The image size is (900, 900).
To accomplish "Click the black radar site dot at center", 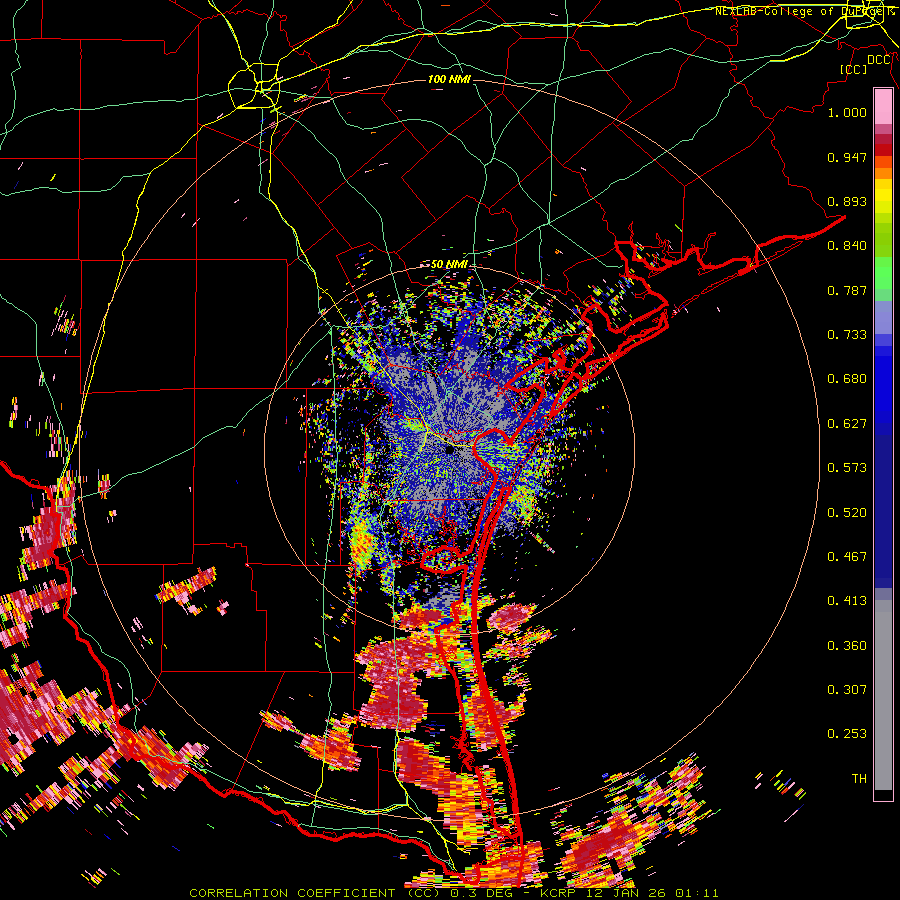I will 450,450.
